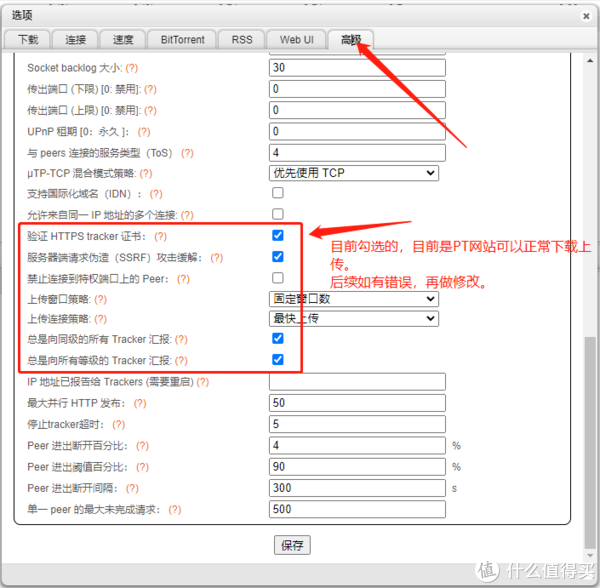Click help (?) for Peer 进出断开间隔
The height and width of the screenshot is (588, 600).
click(132, 489)
